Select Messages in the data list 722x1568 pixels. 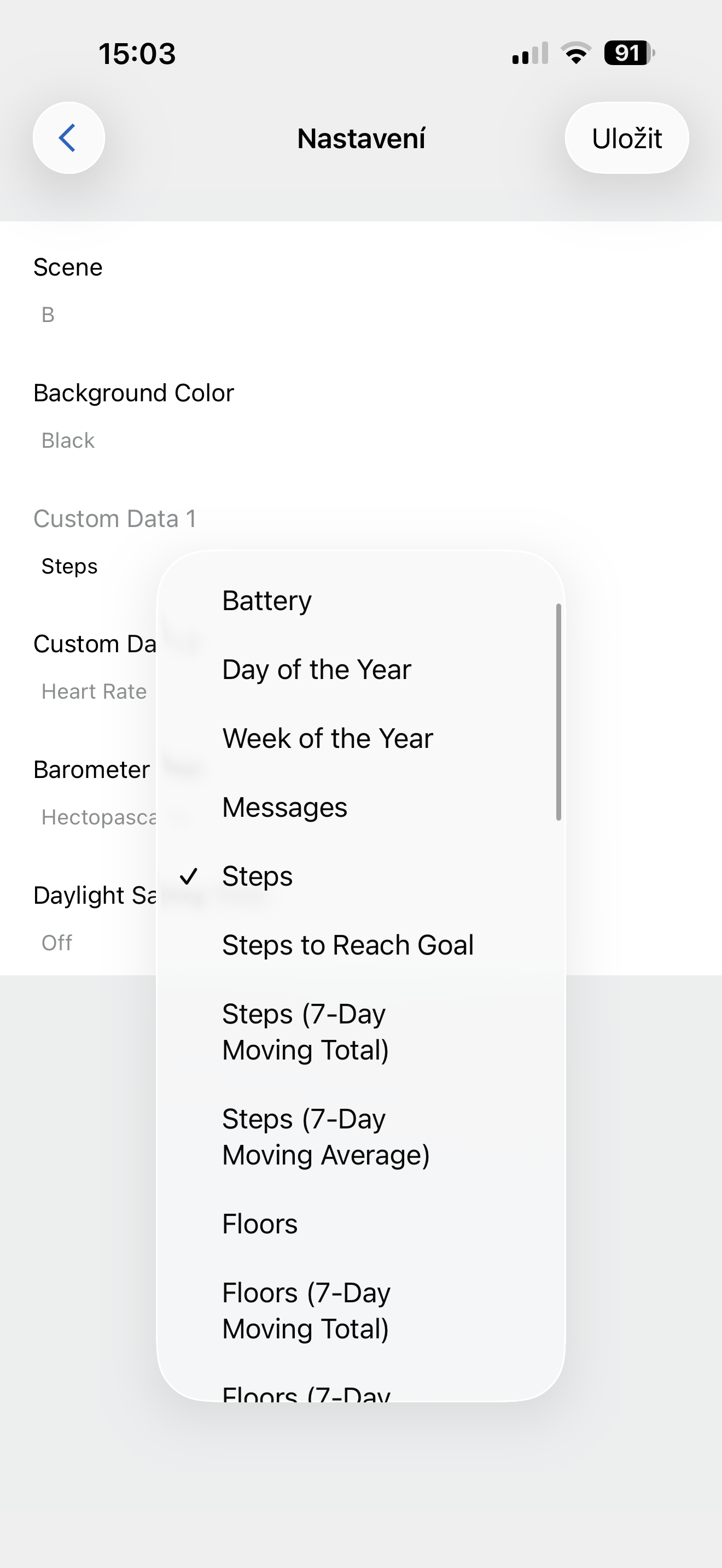284,808
